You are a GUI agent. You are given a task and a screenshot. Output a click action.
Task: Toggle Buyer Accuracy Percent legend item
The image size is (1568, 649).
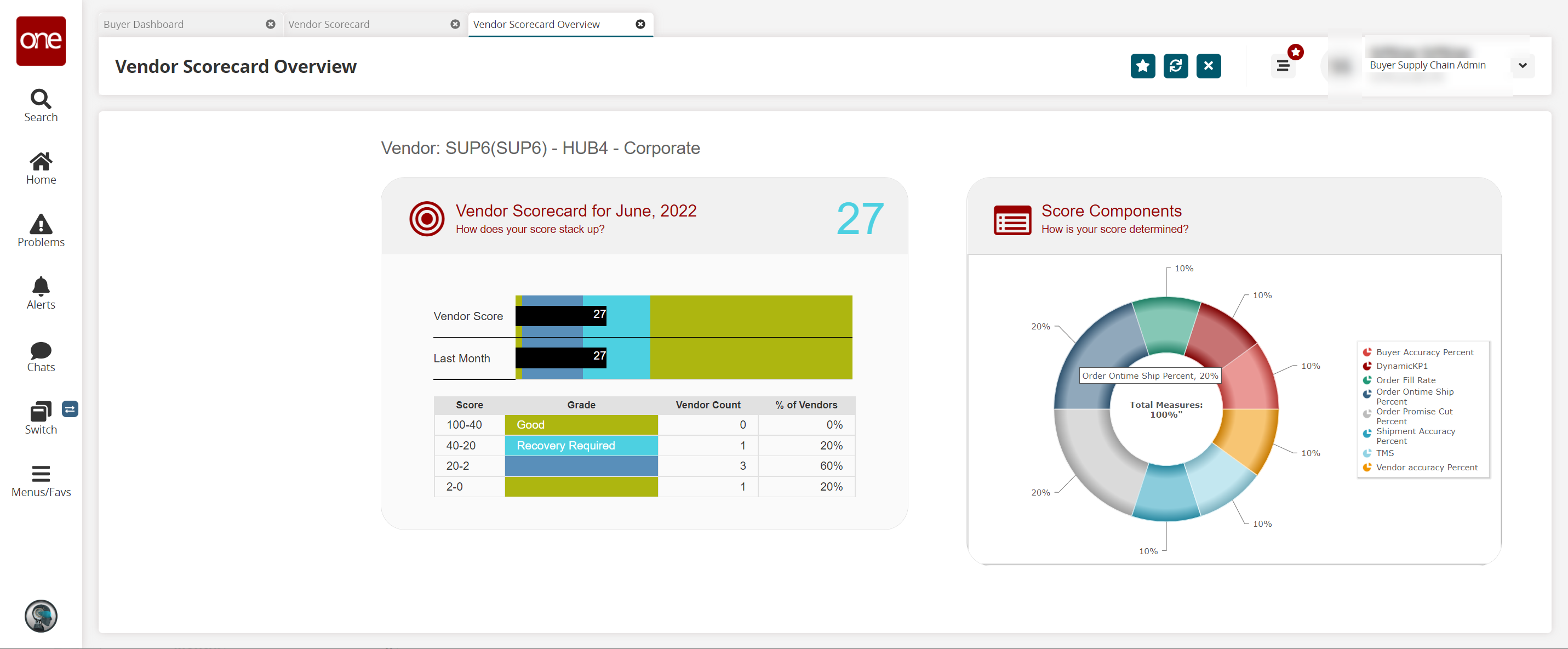click(x=1424, y=352)
